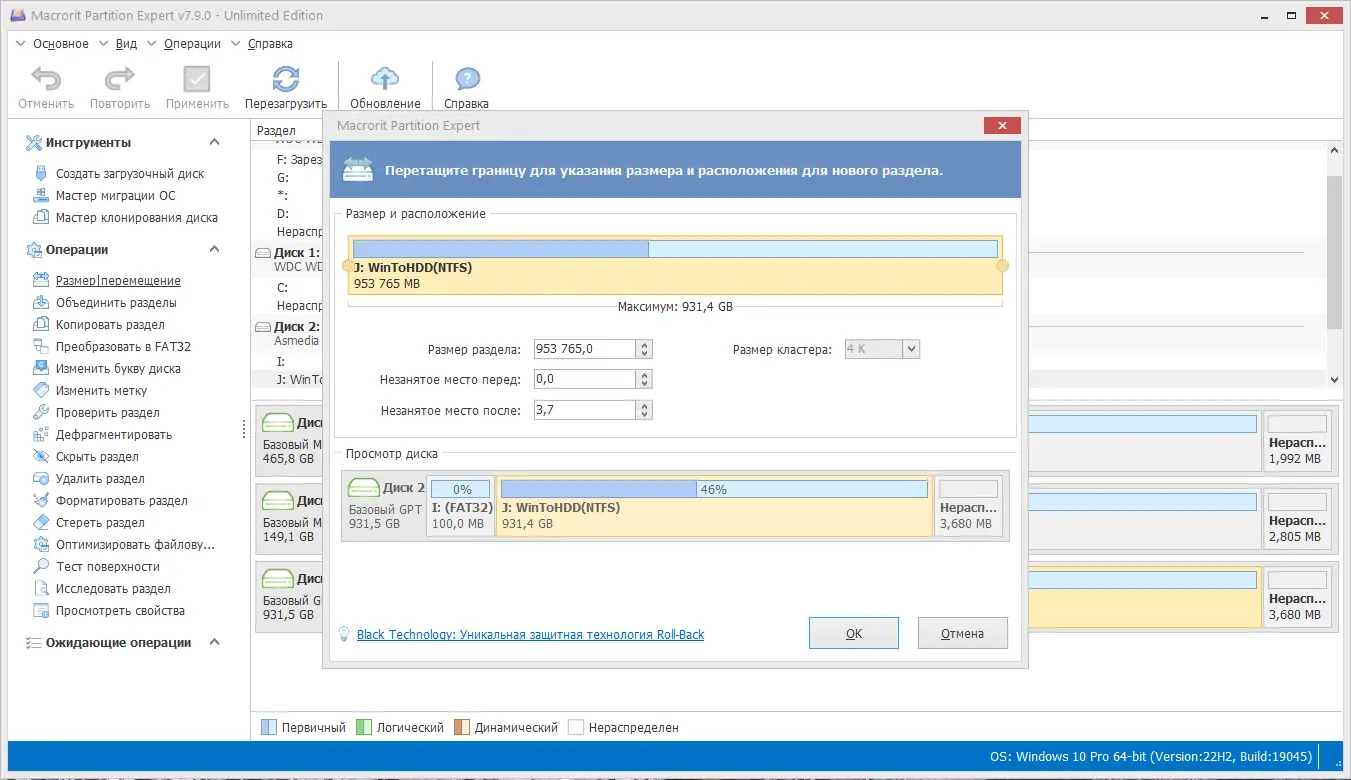
Task: Select I: (FAT32) partition in disk preview
Action: 461,506
